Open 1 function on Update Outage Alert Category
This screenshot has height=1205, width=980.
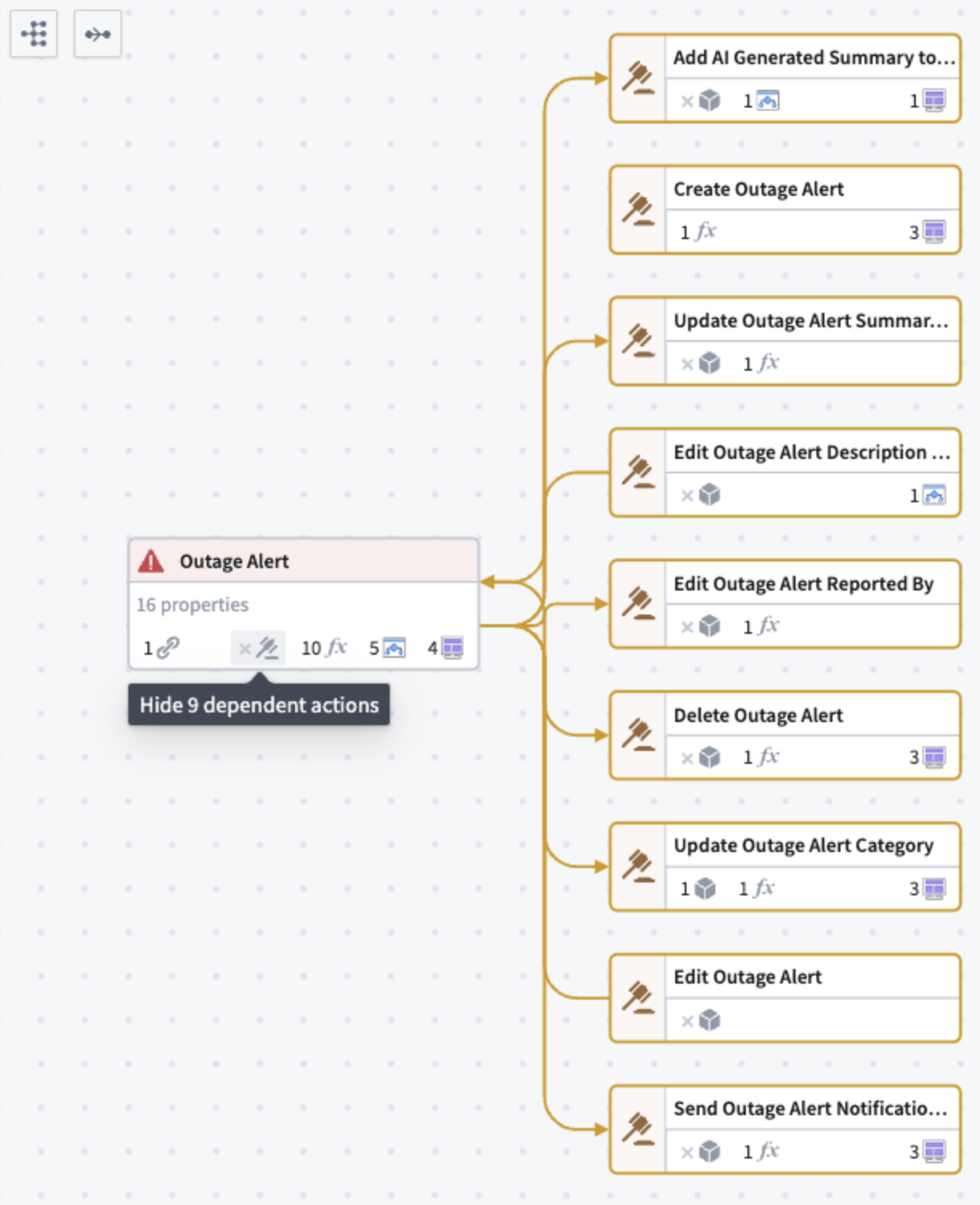(756, 889)
